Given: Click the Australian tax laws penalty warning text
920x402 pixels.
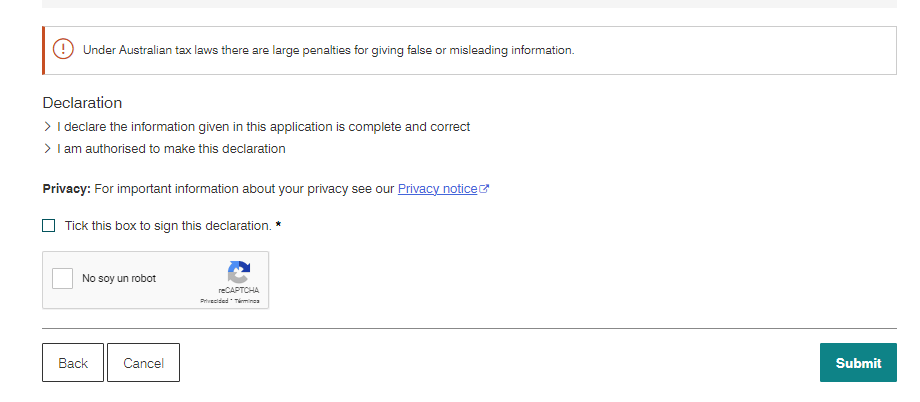Looking at the screenshot, I should click(328, 50).
